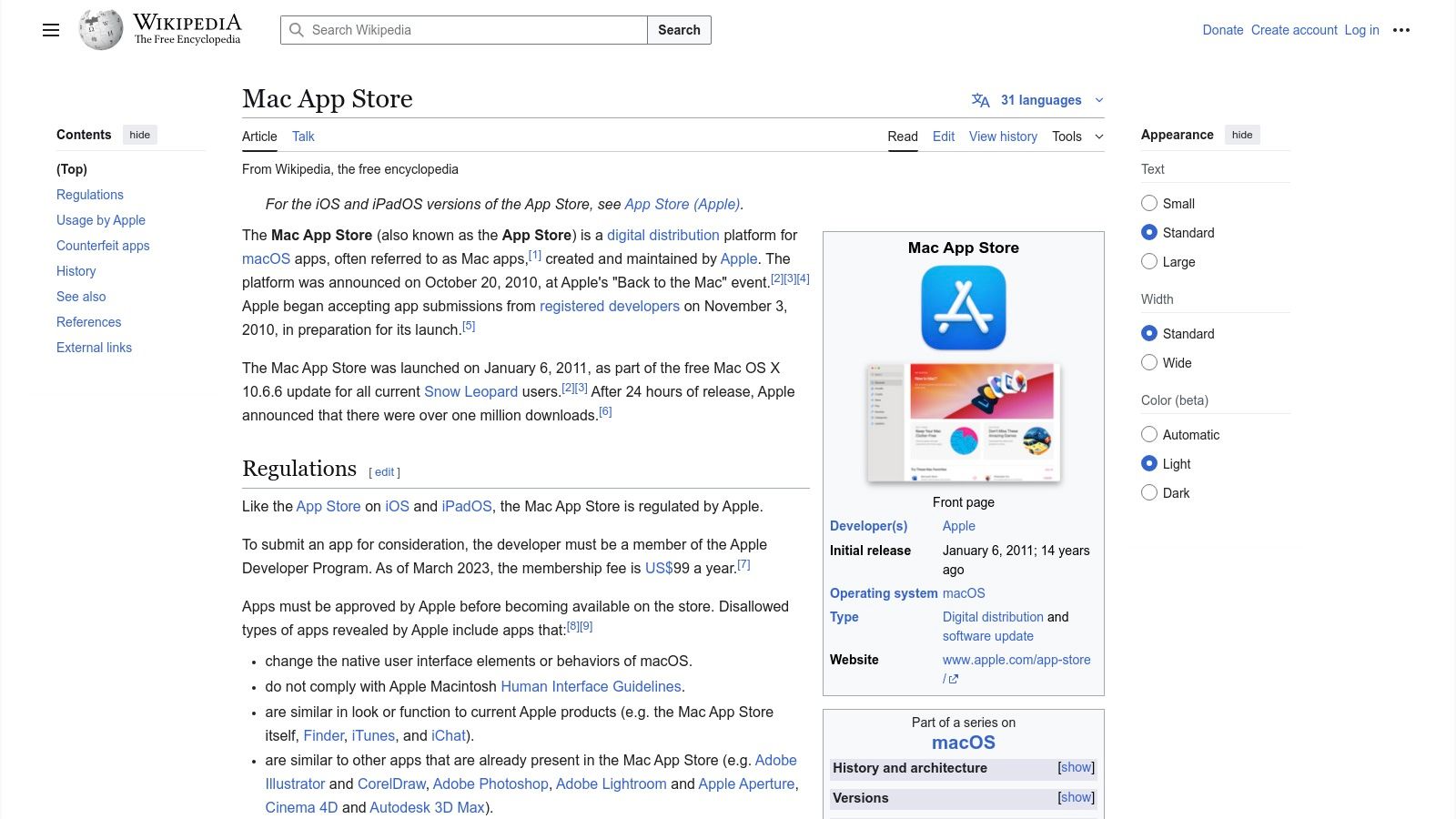The height and width of the screenshot is (819, 1456).
Task: Focus the Search Wikipedia input field
Action: [x=464, y=30]
